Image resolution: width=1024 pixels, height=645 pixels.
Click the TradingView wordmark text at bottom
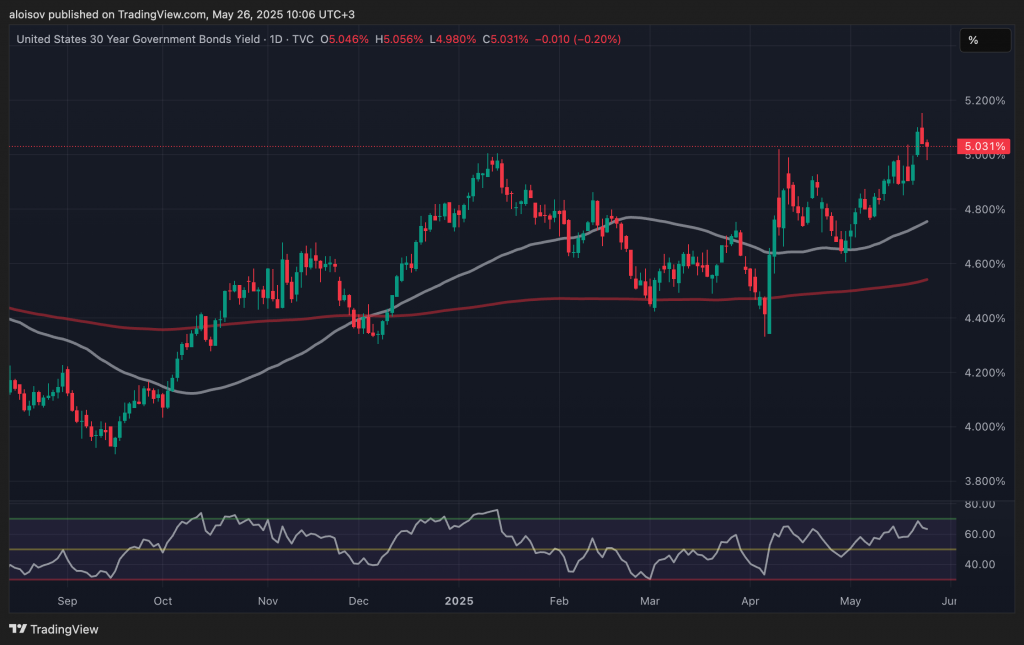(x=64, y=629)
